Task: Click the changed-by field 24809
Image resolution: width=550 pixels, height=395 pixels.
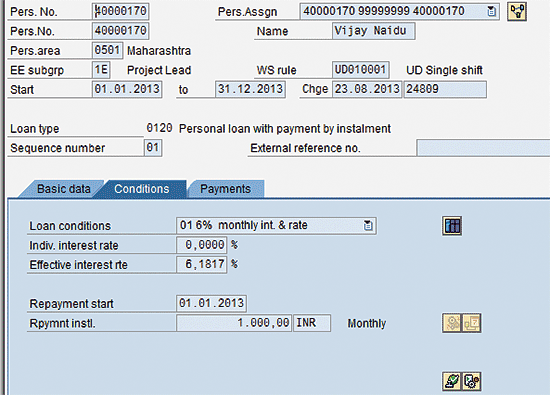Action: pyautogui.click(x=445, y=89)
